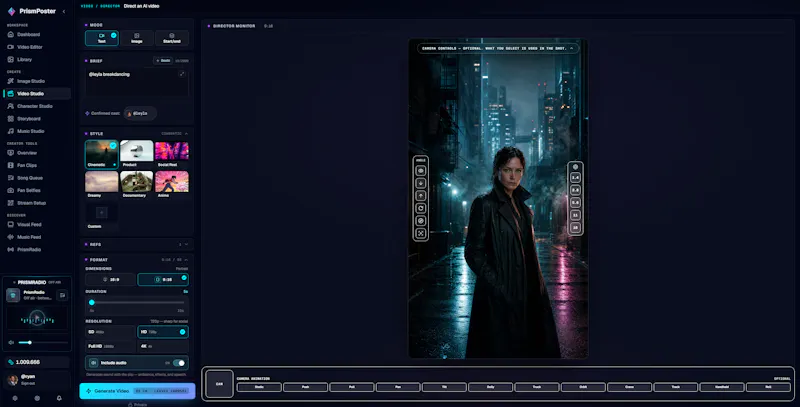Select HD 720p resolution
Screen dimensions: 800x407
pos(163,332)
